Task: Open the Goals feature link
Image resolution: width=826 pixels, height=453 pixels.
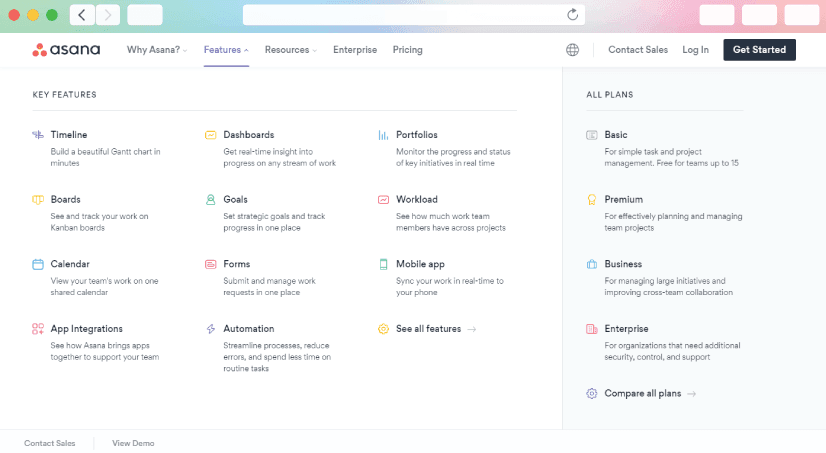Action: pos(235,200)
